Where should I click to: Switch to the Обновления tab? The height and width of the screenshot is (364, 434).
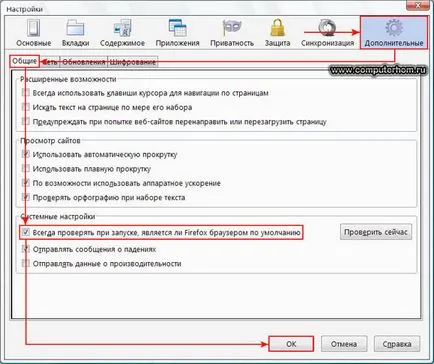click(x=84, y=62)
